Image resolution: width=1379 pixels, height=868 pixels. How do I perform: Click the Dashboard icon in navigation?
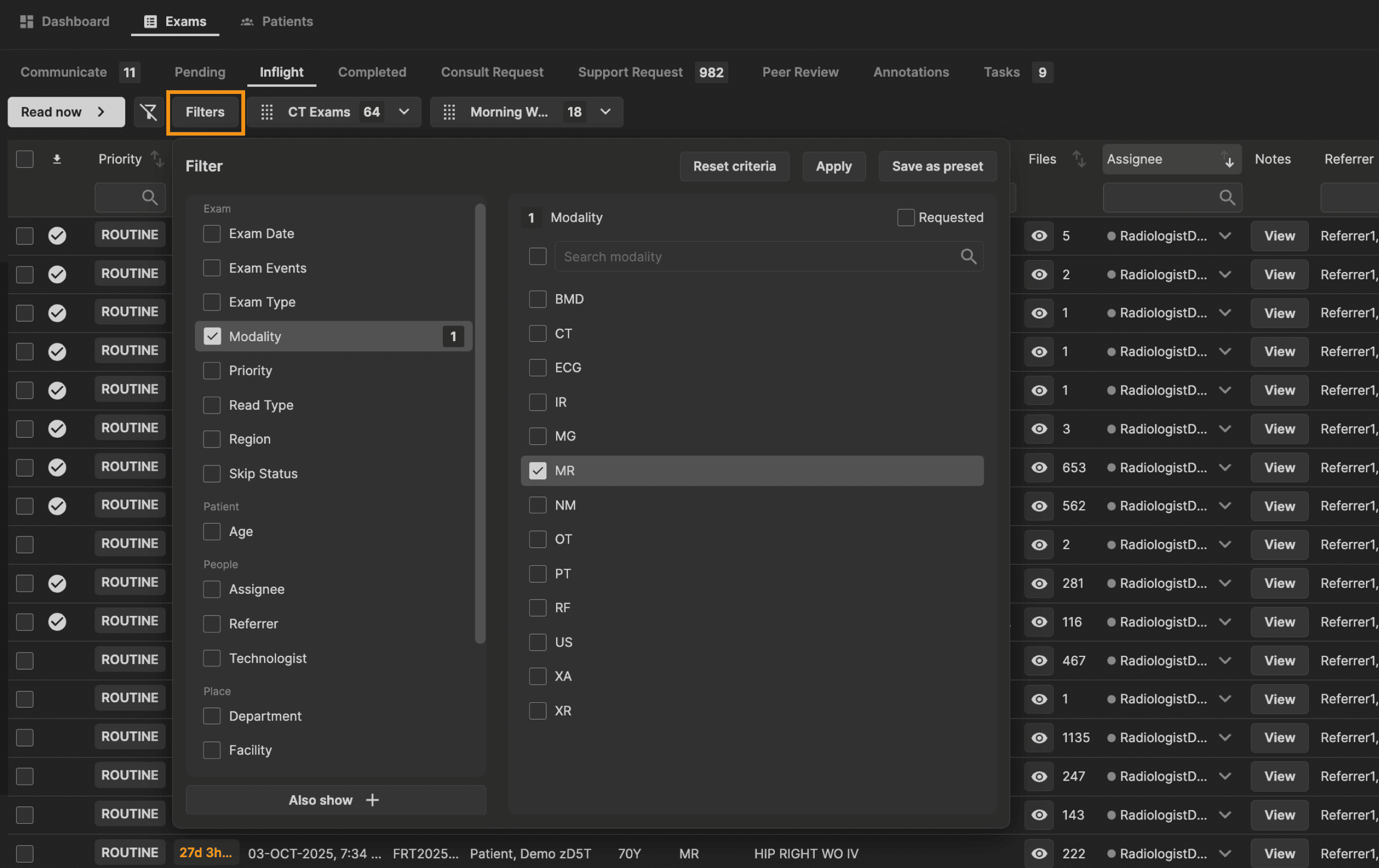pyautogui.click(x=26, y=21)
